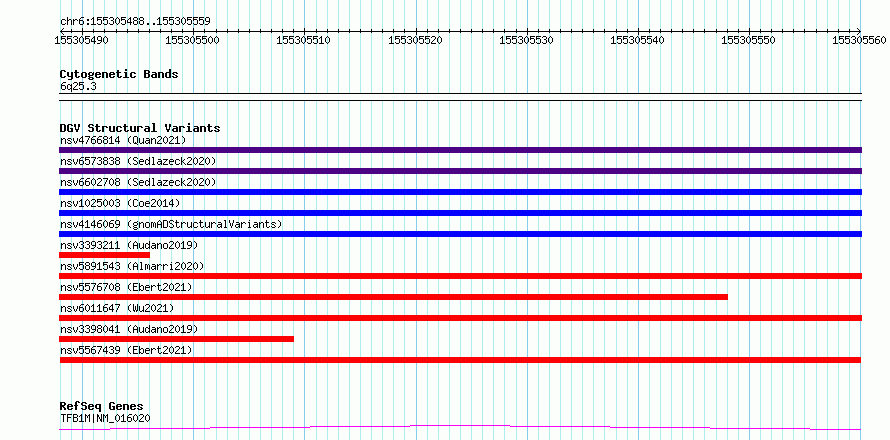Open variant label nsv3398041 (Audano2019)
This screenshot has height=440, width=890.
click(129, 329)
